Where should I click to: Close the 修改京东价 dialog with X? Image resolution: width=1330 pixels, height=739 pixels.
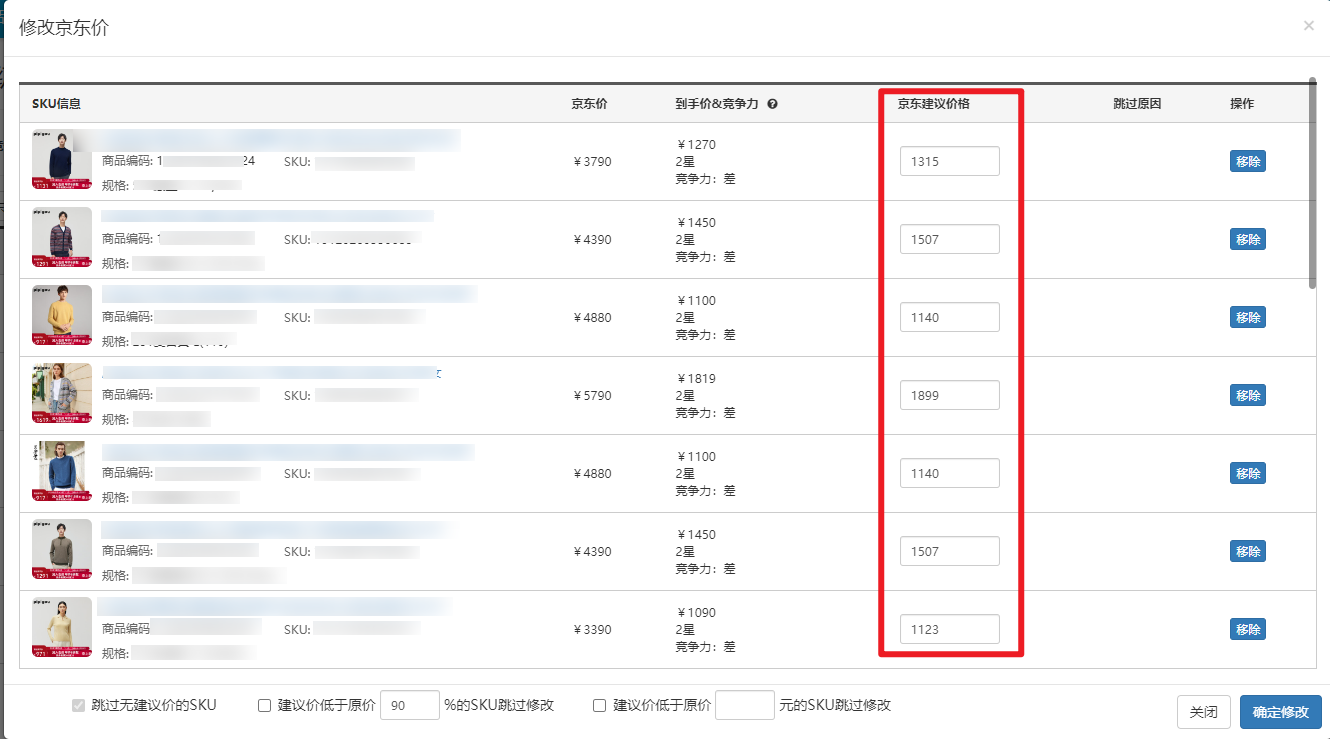tap(1308, 26)
